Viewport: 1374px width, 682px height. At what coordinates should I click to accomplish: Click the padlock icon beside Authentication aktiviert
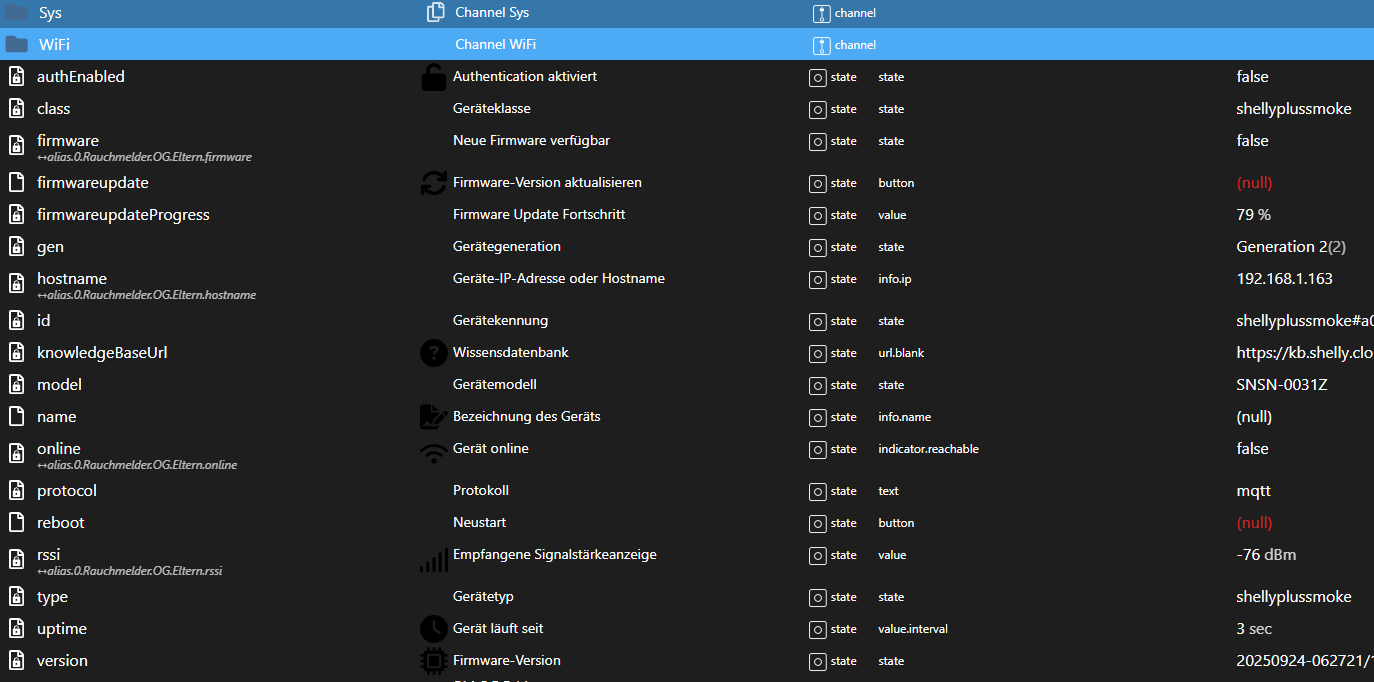click(x=433, y=77)
